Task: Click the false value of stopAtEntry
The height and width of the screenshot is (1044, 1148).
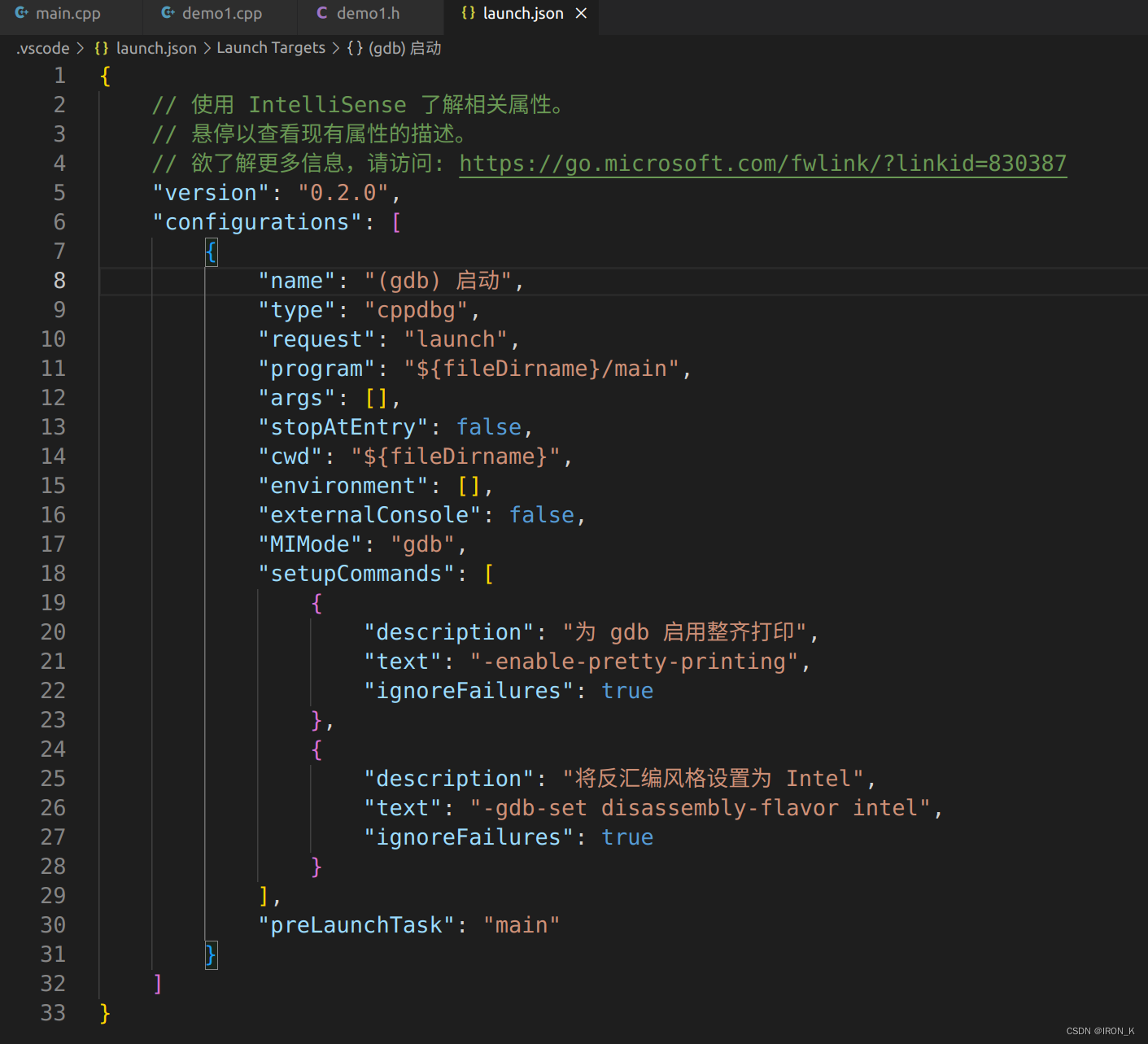Action: (x=489, y=427)
